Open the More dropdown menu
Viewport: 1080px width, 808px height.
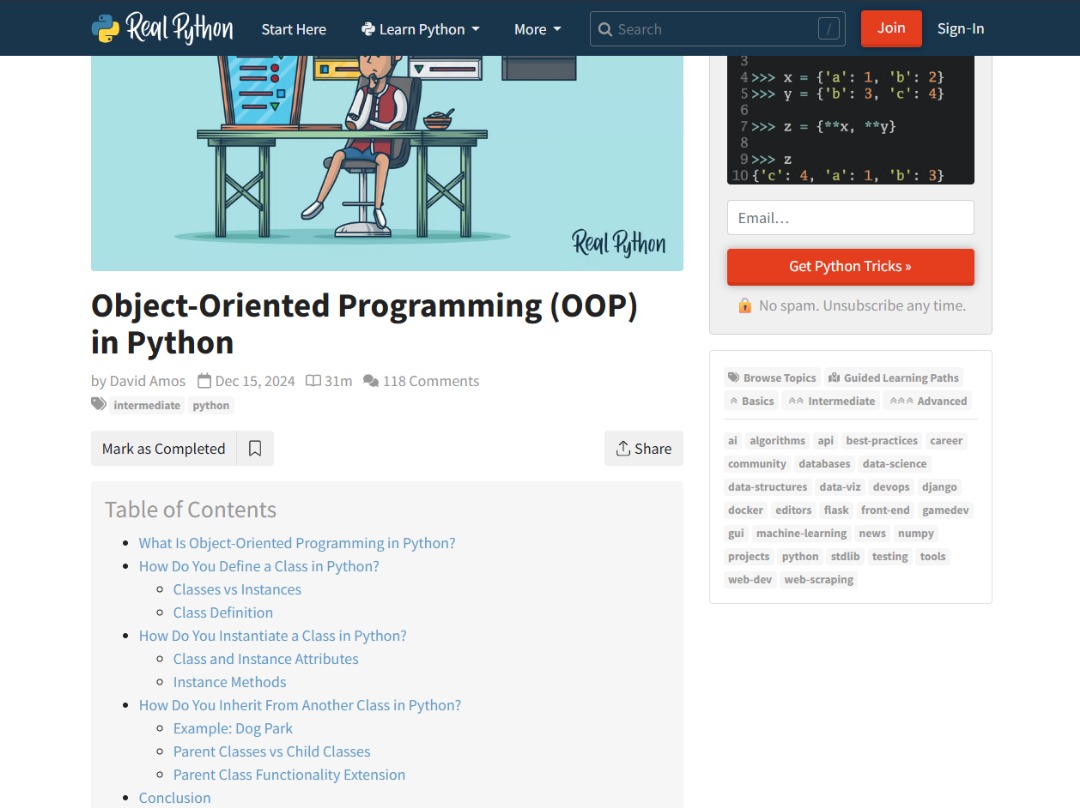(x=536, y=29)
